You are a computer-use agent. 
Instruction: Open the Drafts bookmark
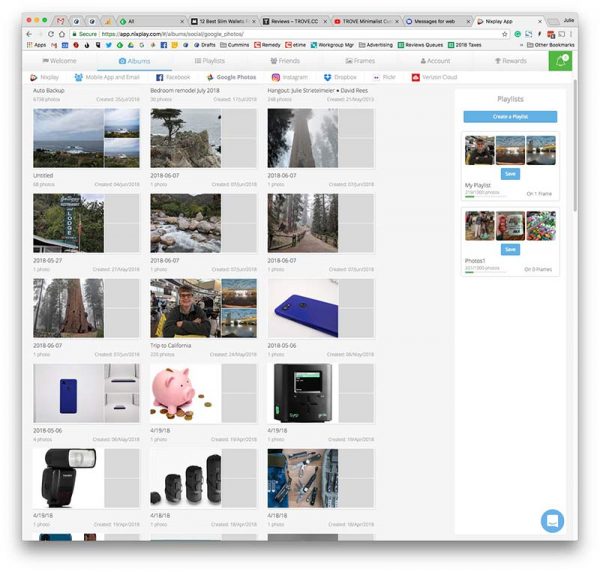coord(205,45)
